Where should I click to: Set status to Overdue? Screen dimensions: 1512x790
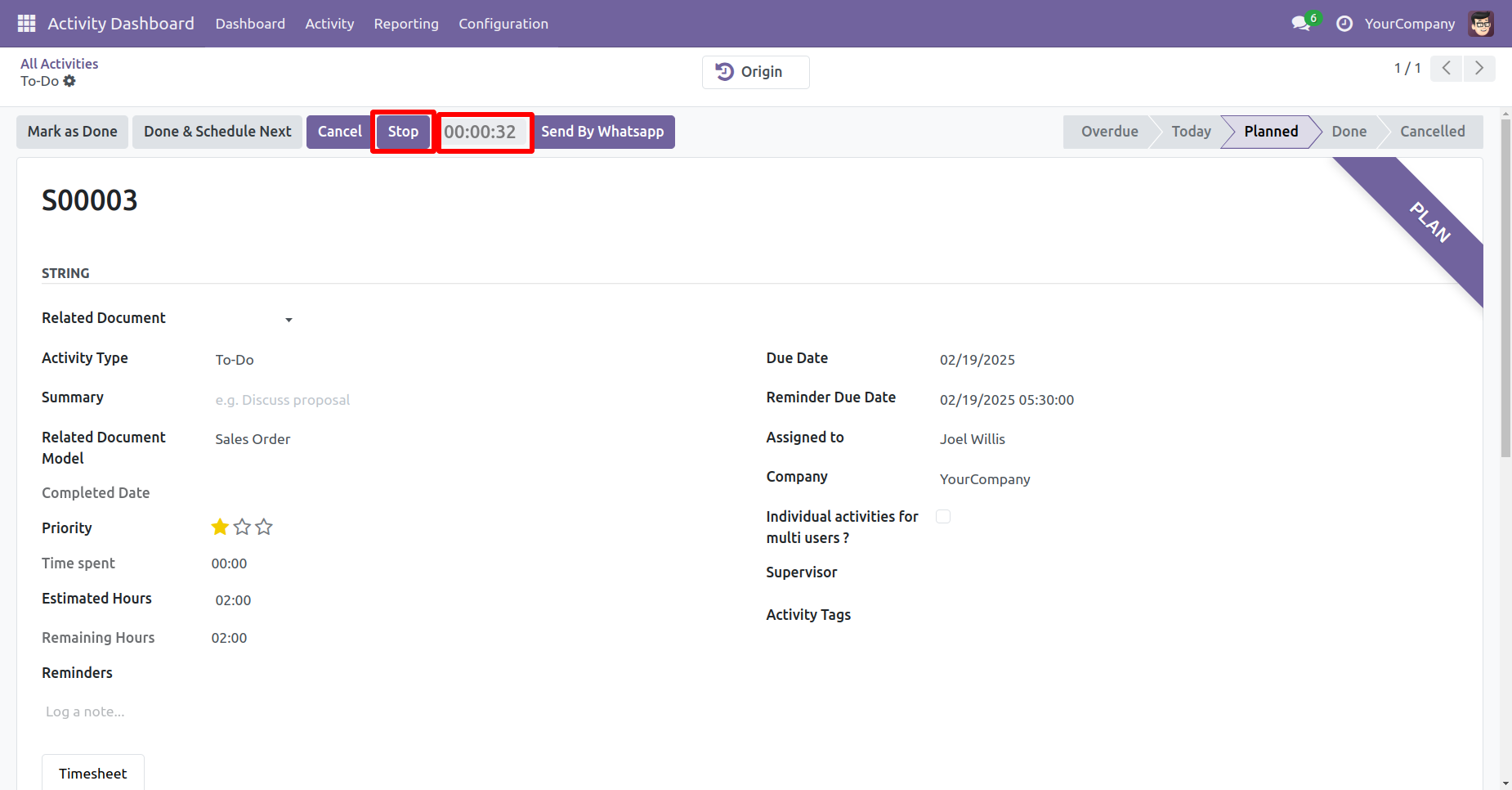(1109, 132)
